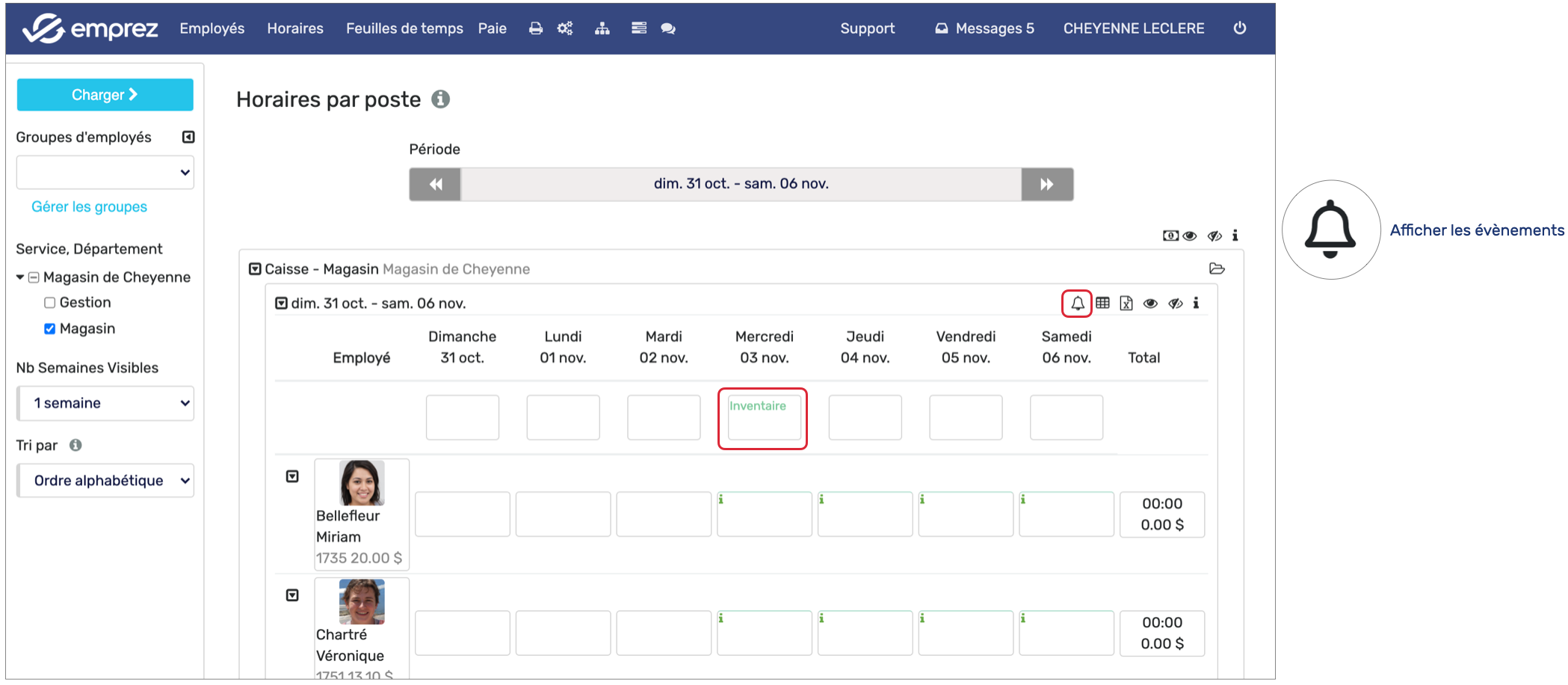Screen dimensions: 1568x685
Task: Log out using the power icon
Action: (1240, 28)
